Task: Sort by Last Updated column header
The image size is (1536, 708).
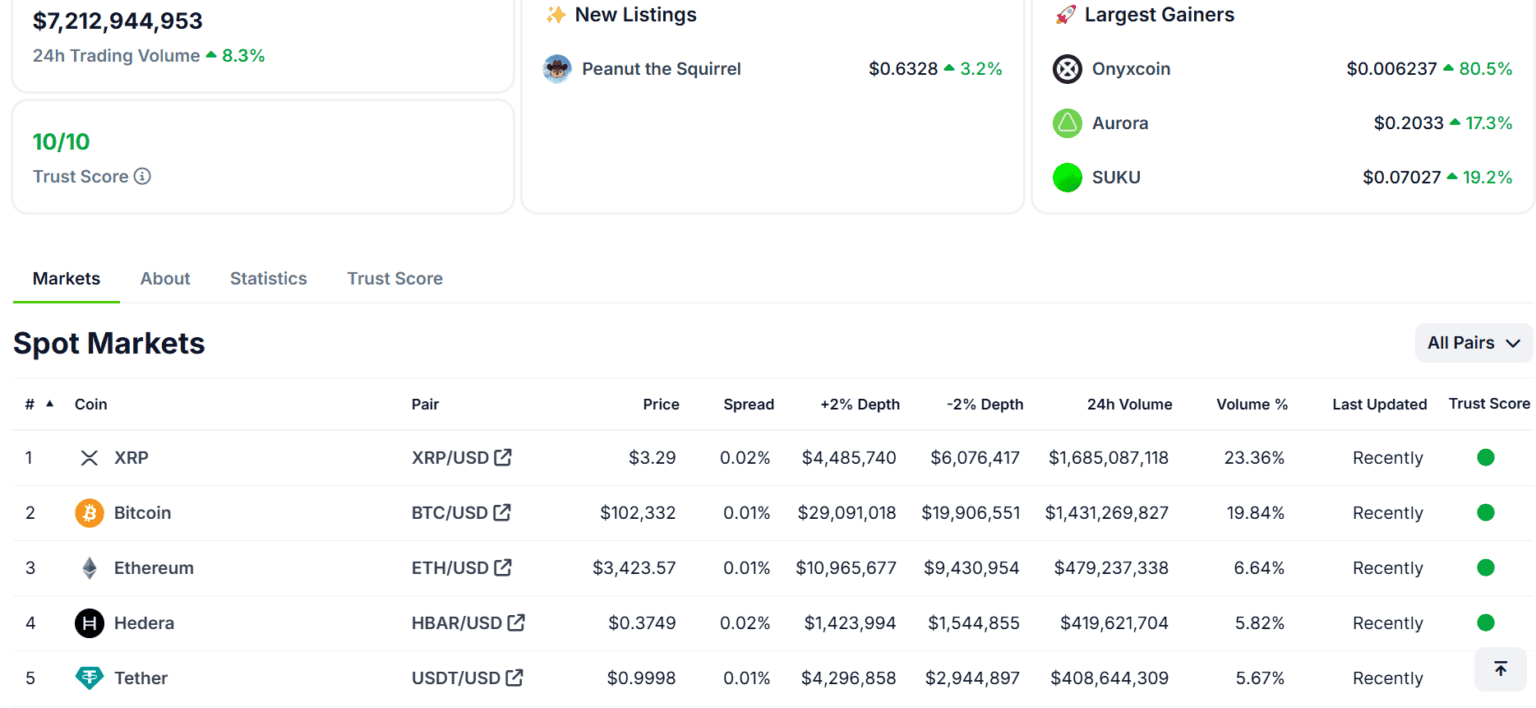Action: point(1380,404)
